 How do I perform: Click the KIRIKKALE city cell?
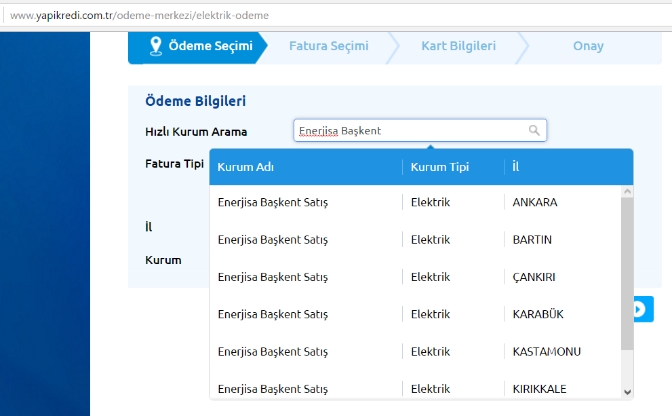pos(540,389)
